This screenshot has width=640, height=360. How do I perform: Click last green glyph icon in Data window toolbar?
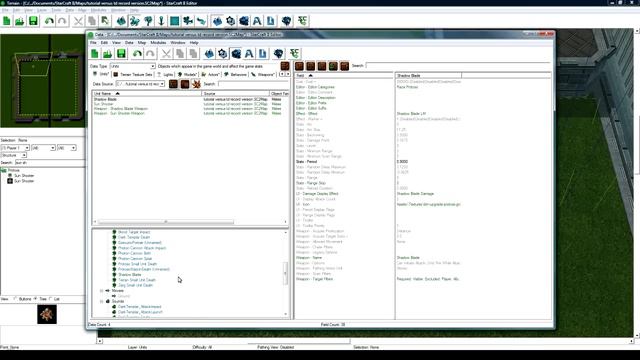click(294, 53)
